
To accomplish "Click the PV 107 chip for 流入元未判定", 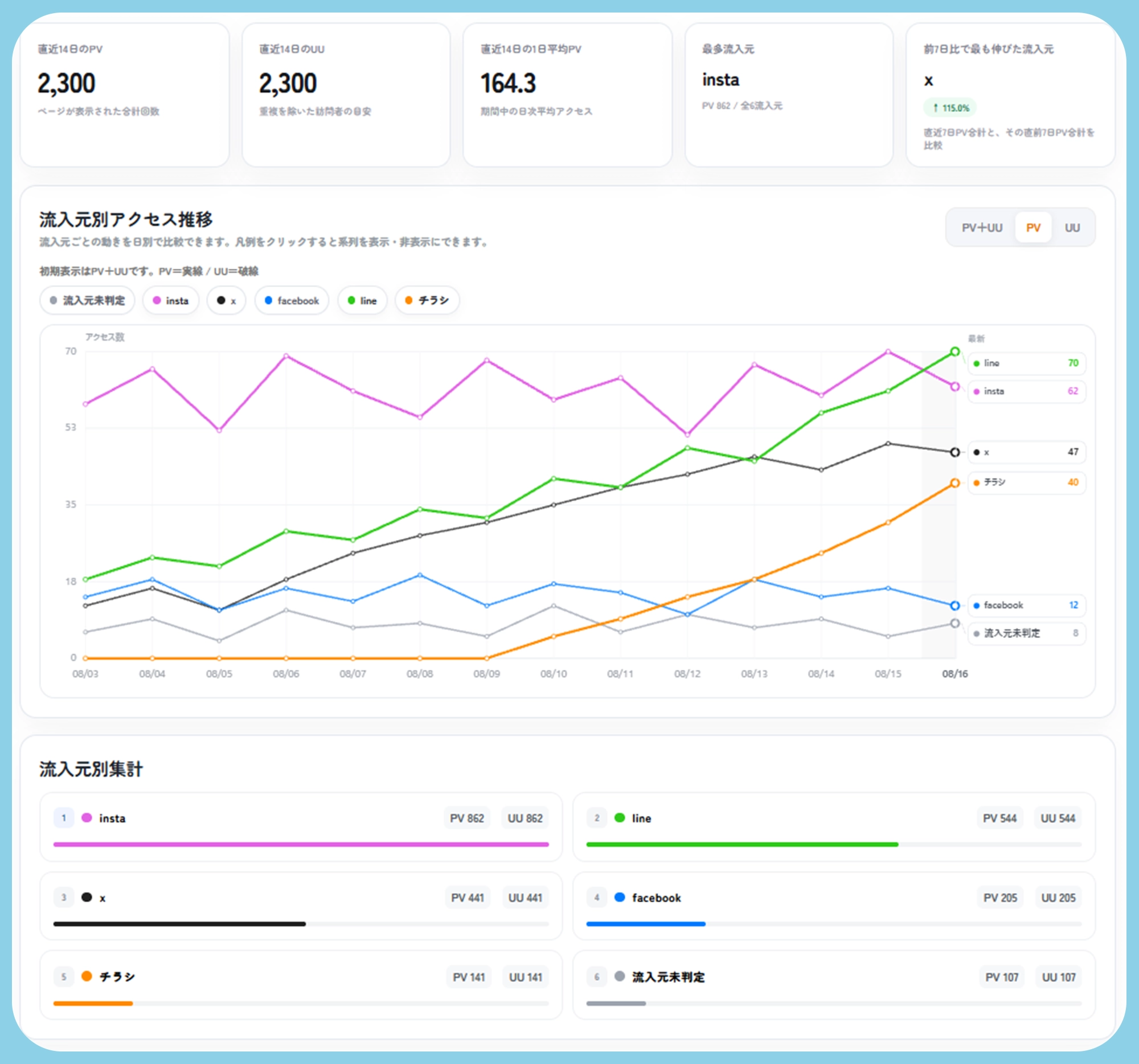I will click(1002, 977).
